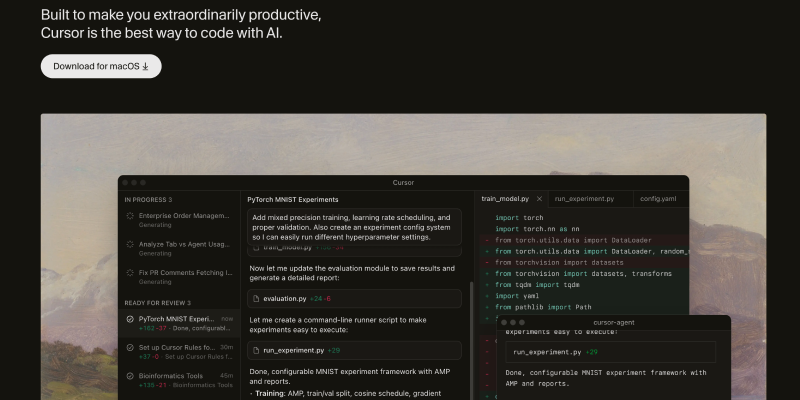Image resolution: width=800 pixels, height=400 pixels.
Task: Click the spinner icon beside Fix PR Comments Fetching
Action: pyautogui.click(x=130, y=273)
